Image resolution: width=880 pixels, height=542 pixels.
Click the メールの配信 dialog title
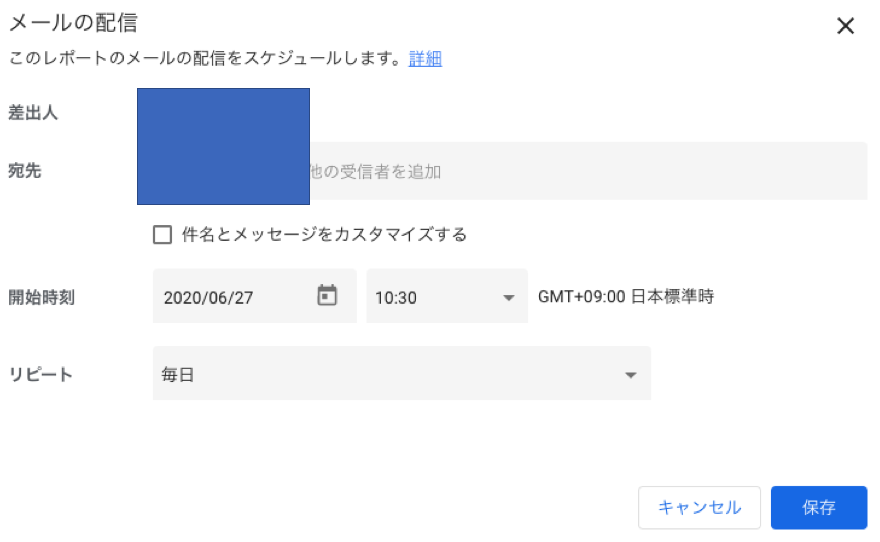coord(73,22)
